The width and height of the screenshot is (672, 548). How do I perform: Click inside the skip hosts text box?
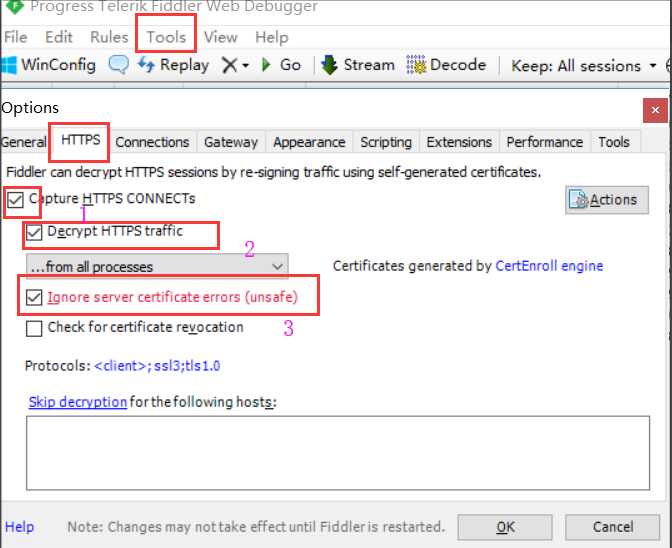coord(338,453)
